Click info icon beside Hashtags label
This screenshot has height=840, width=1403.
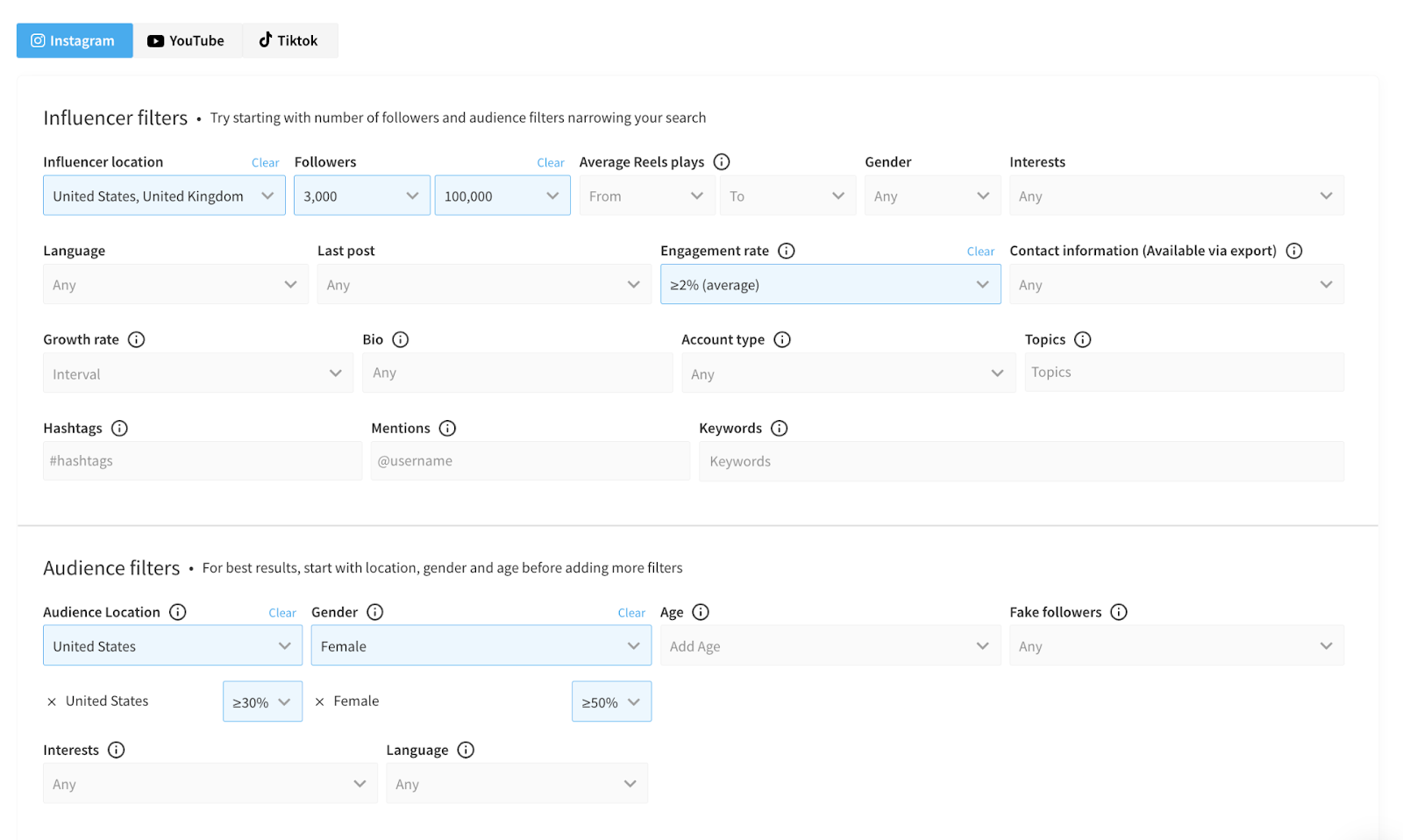[x=120, y=428]
